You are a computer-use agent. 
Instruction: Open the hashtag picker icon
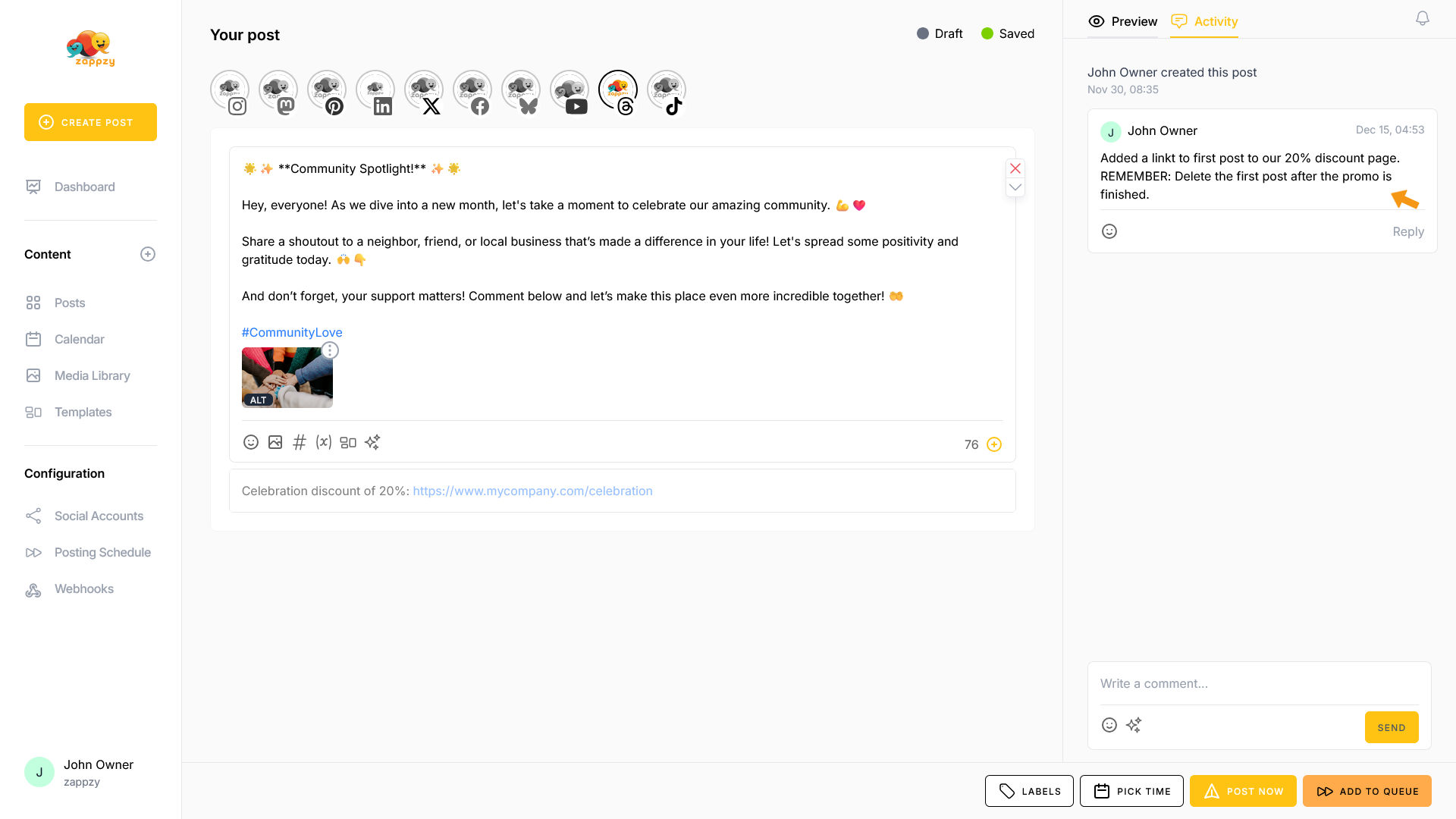coord(300,442)
